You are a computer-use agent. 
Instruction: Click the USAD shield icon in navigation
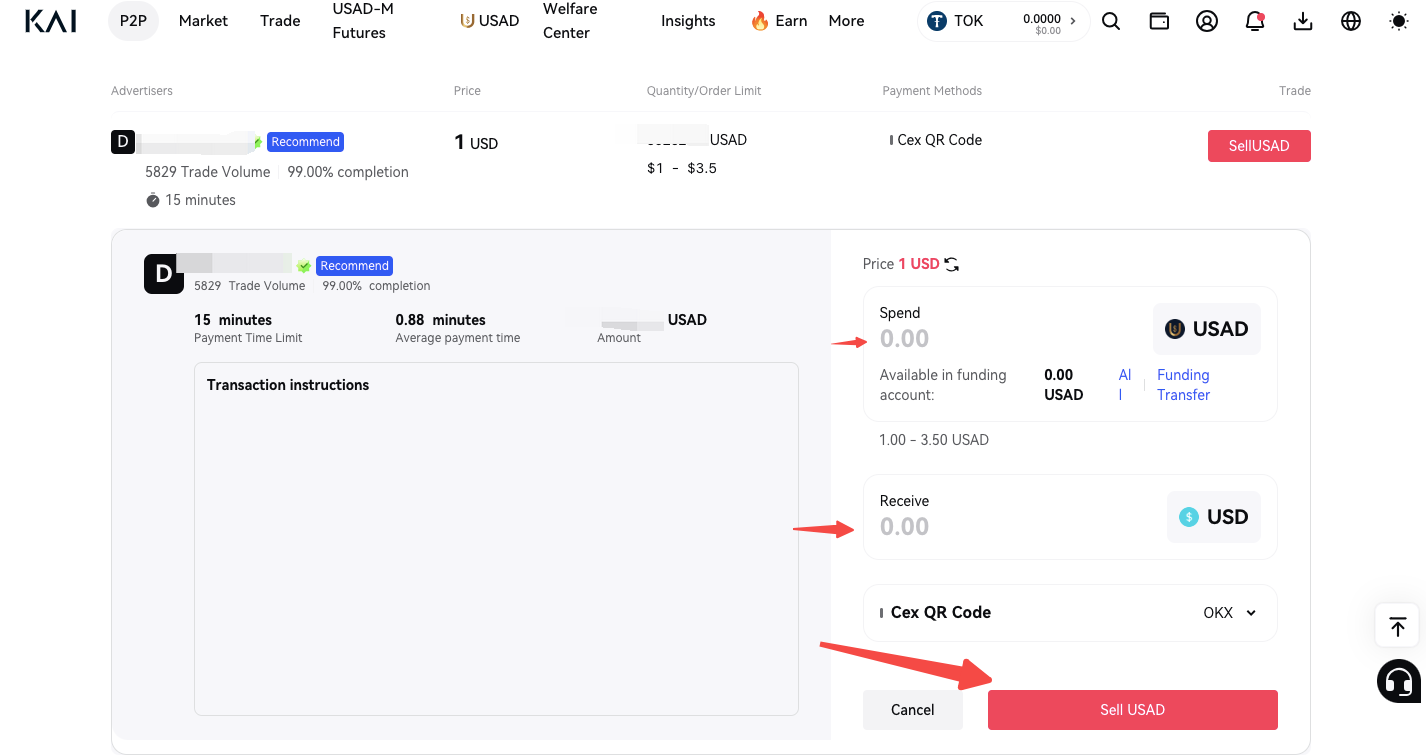(467, 21)
